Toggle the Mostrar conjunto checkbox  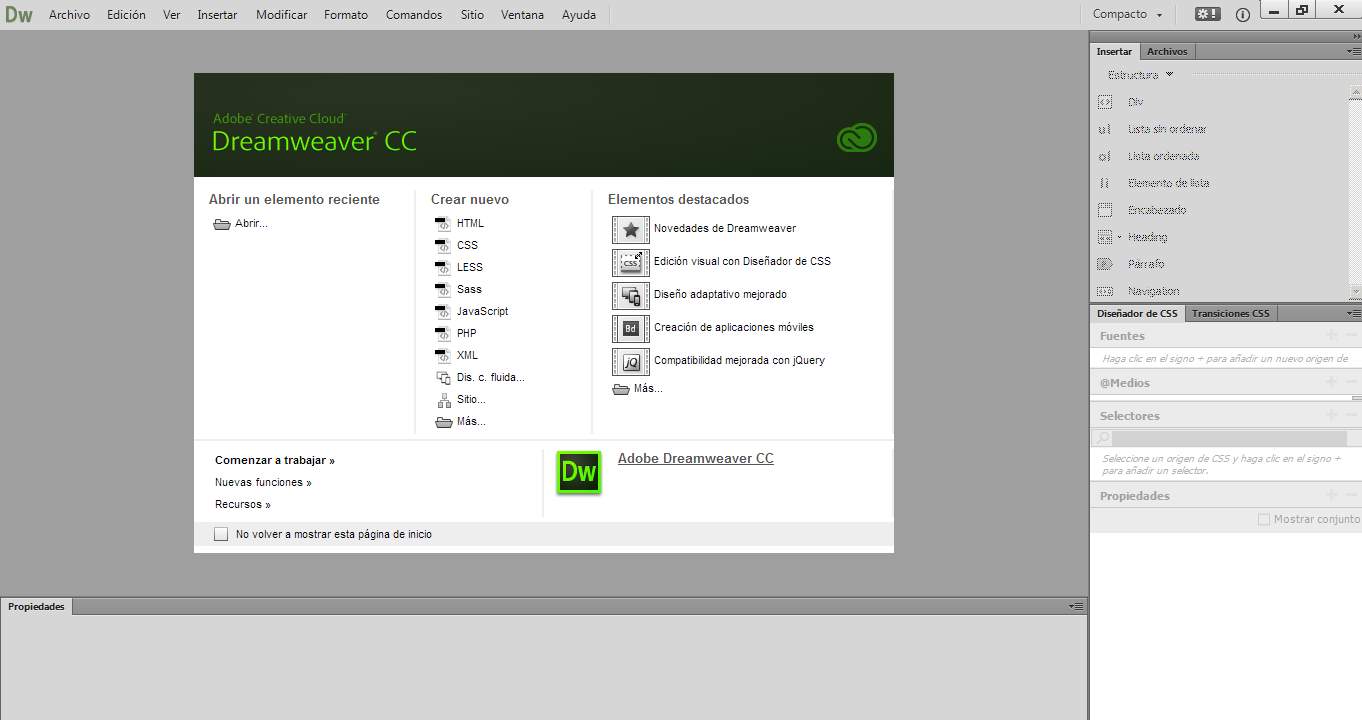(x=1264, y=519)
